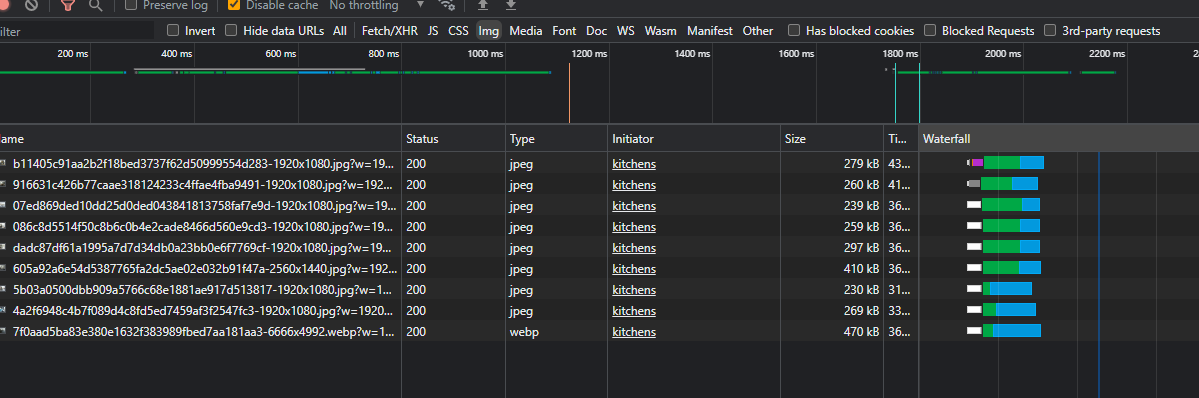Click the file icon beside b11405c91aa2 request

pyautogui.click(x=4, y=164)
